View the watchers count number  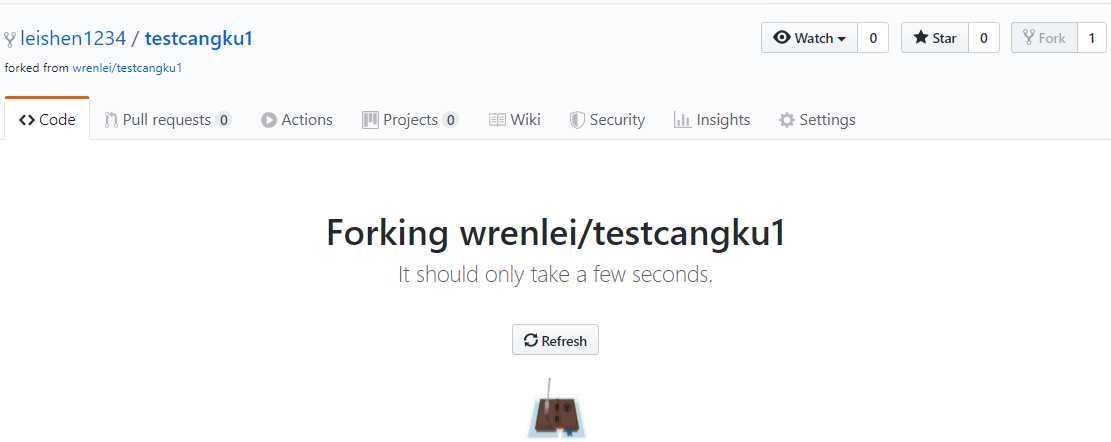873,38
